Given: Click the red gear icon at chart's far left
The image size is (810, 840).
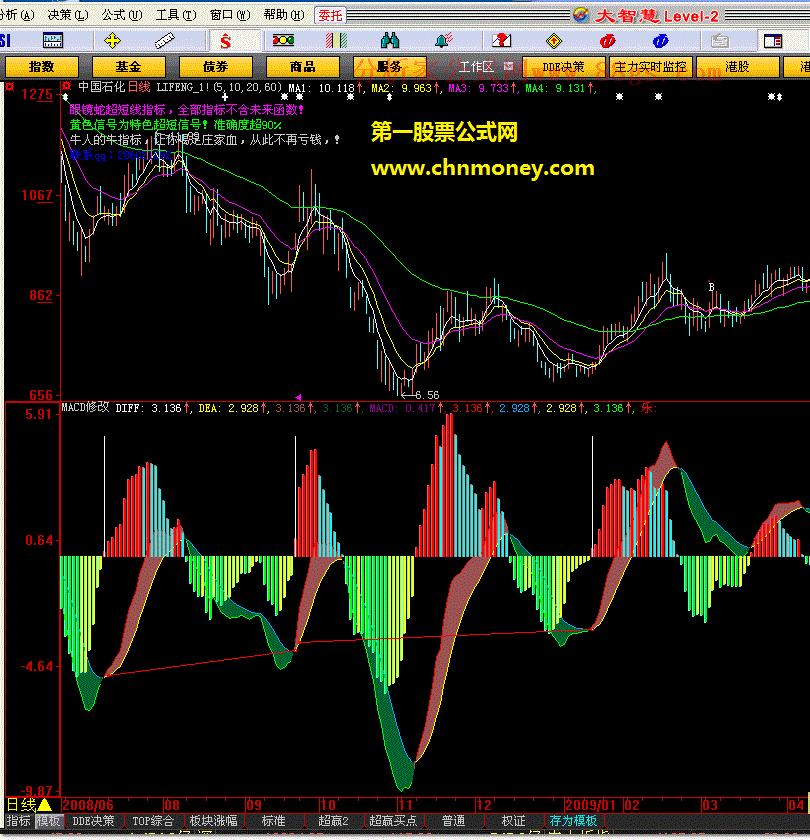Looking at the screenshot, I should pyautogui.click(x=10, y=86).
